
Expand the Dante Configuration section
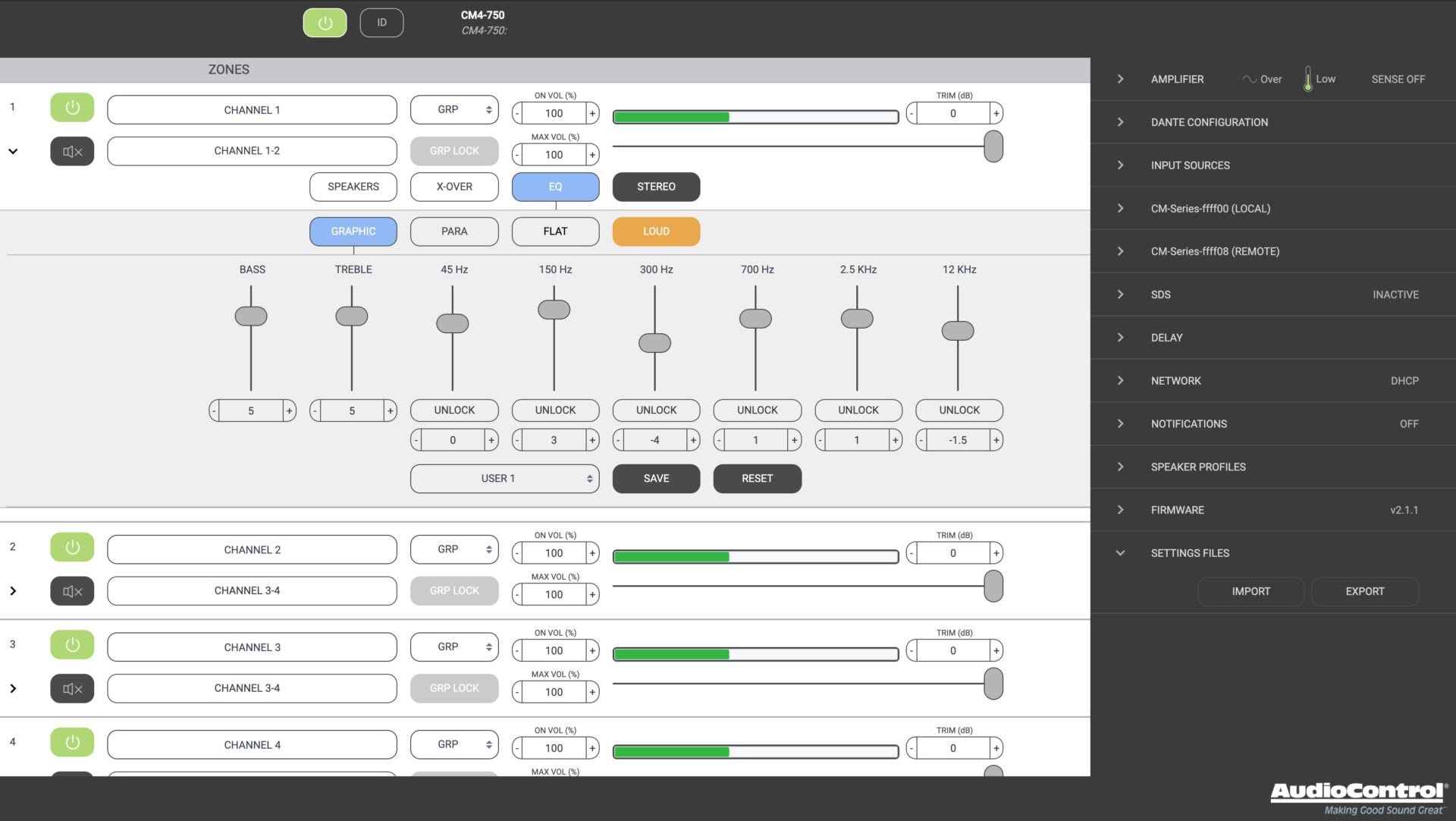click(1209, 122)
